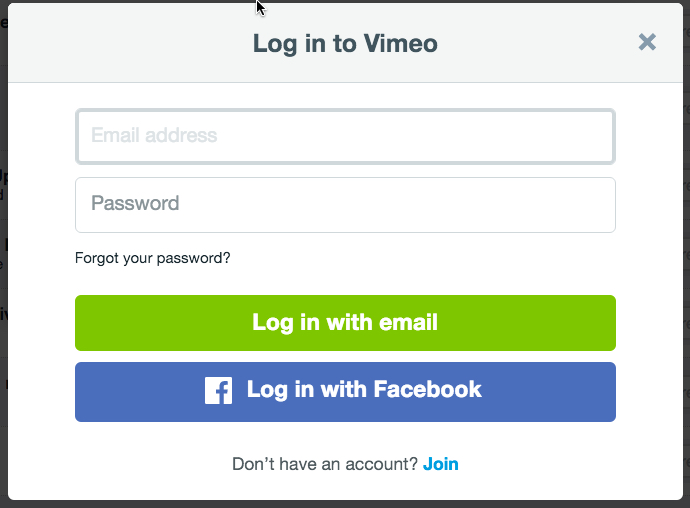This screenshot has height=508, width=690.
Task: Click the Log in to Vimeo heading
Action: 345,43
